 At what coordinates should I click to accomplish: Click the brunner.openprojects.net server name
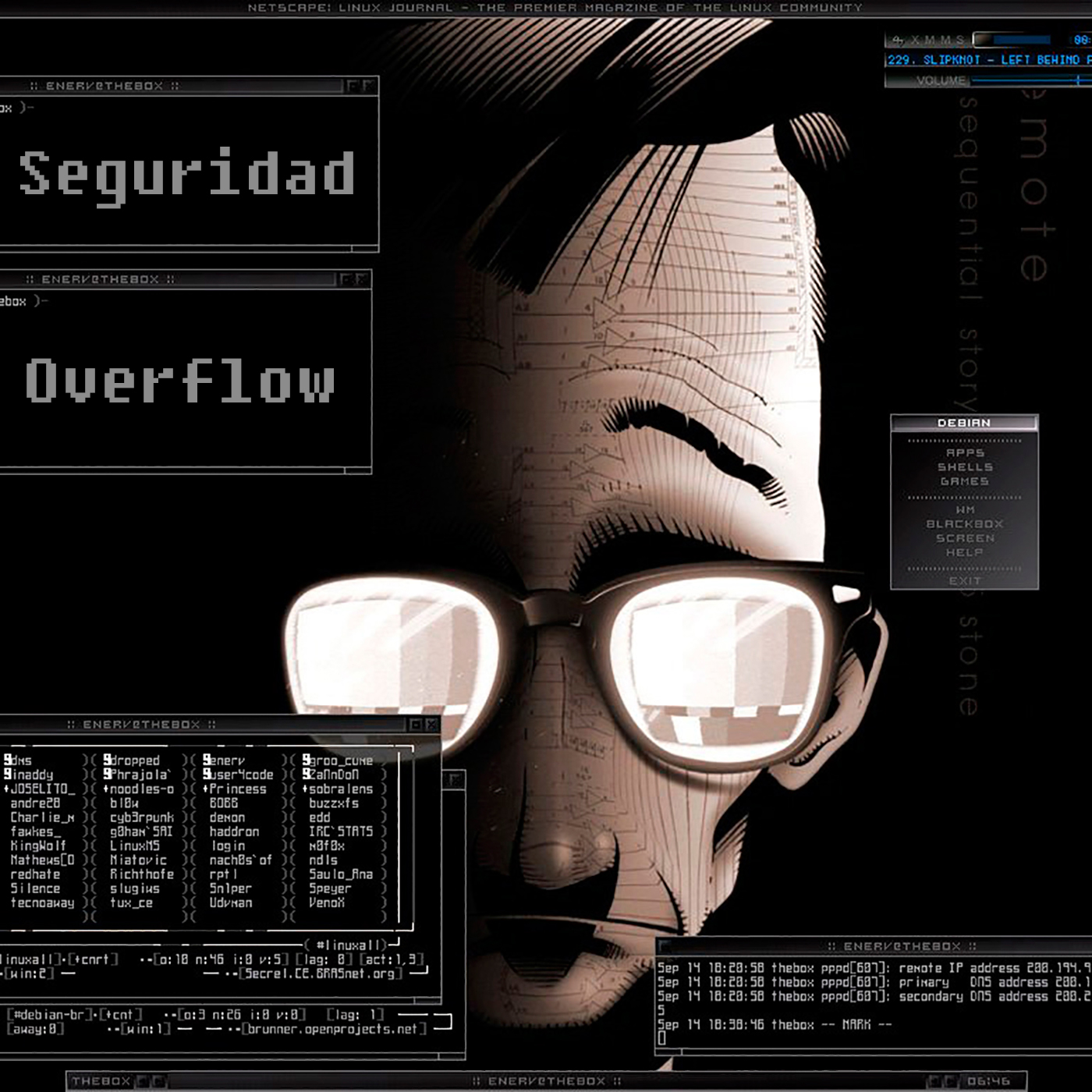click(x=332, y=1029)
